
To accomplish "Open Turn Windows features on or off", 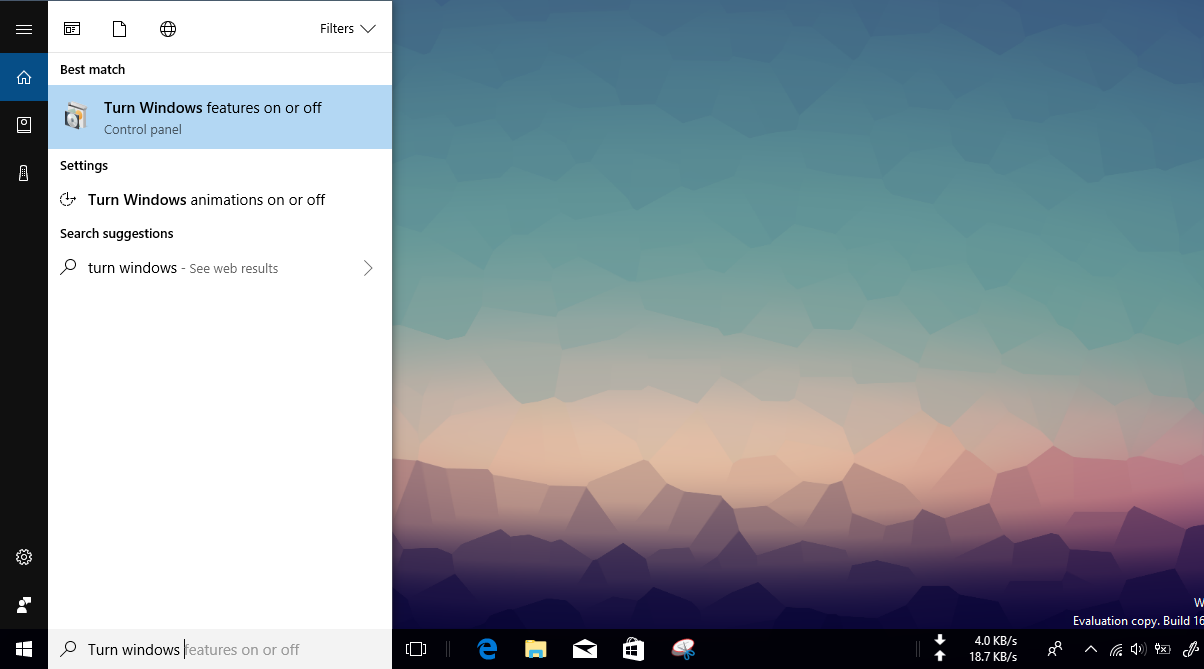I will [x=220, y=117].
